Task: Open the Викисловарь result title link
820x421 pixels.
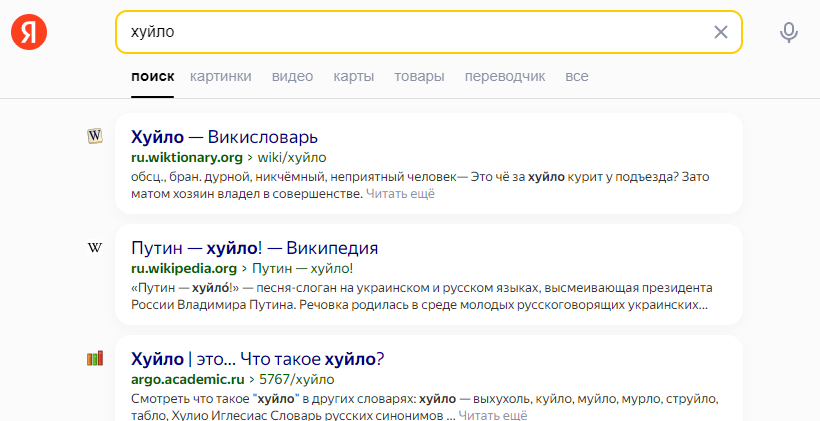Action: [224, 137]
